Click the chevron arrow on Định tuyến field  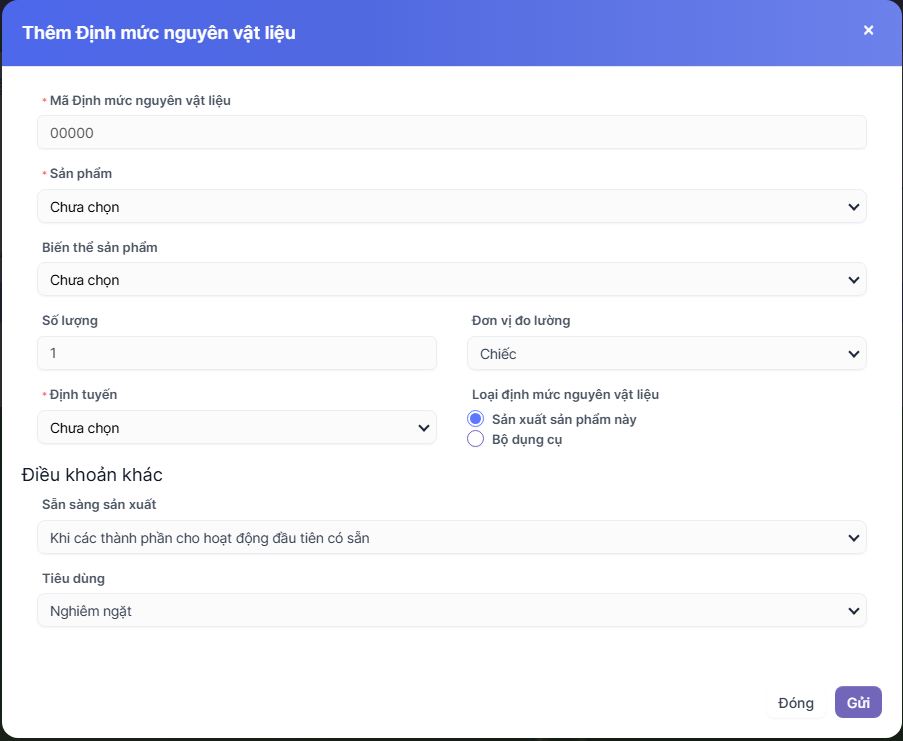[x=423, y=428]
